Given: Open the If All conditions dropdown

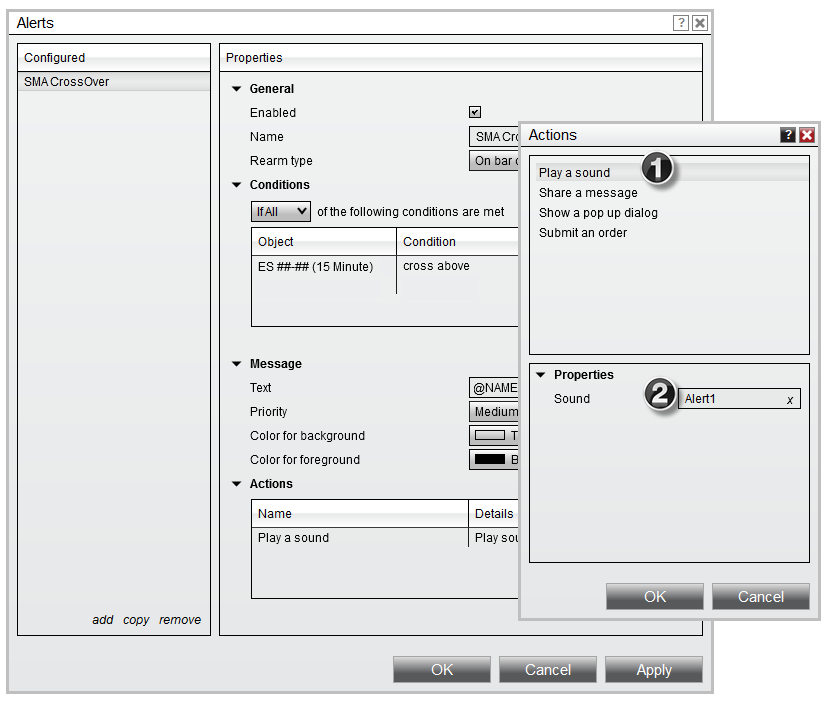Looking at the screenshot, I should tap(281, 211).
